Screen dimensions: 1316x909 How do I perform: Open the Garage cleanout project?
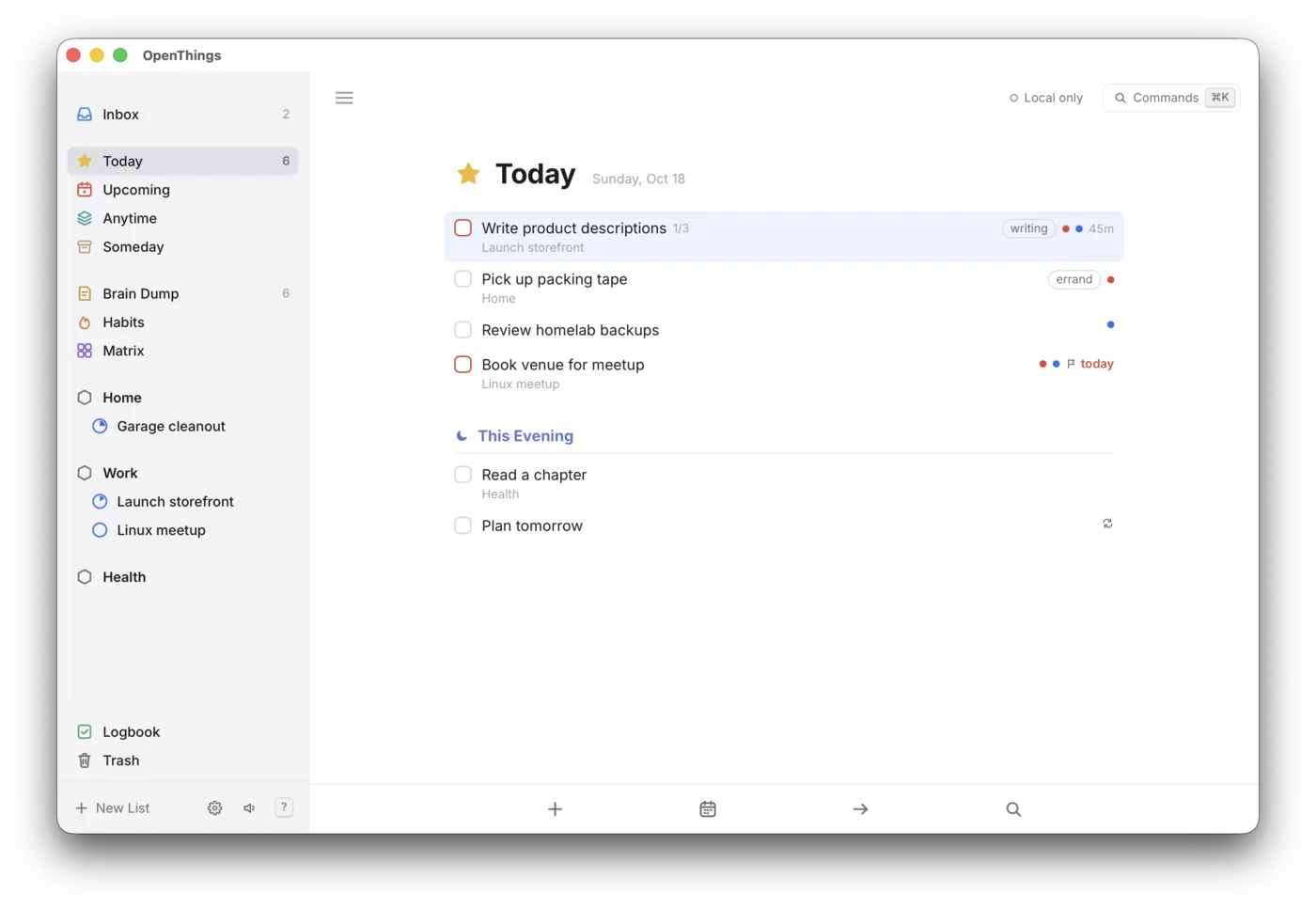coord(182,426)
